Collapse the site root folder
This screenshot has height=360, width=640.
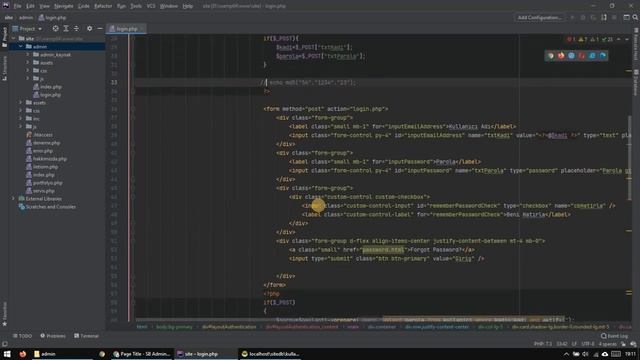coord(13,38)
